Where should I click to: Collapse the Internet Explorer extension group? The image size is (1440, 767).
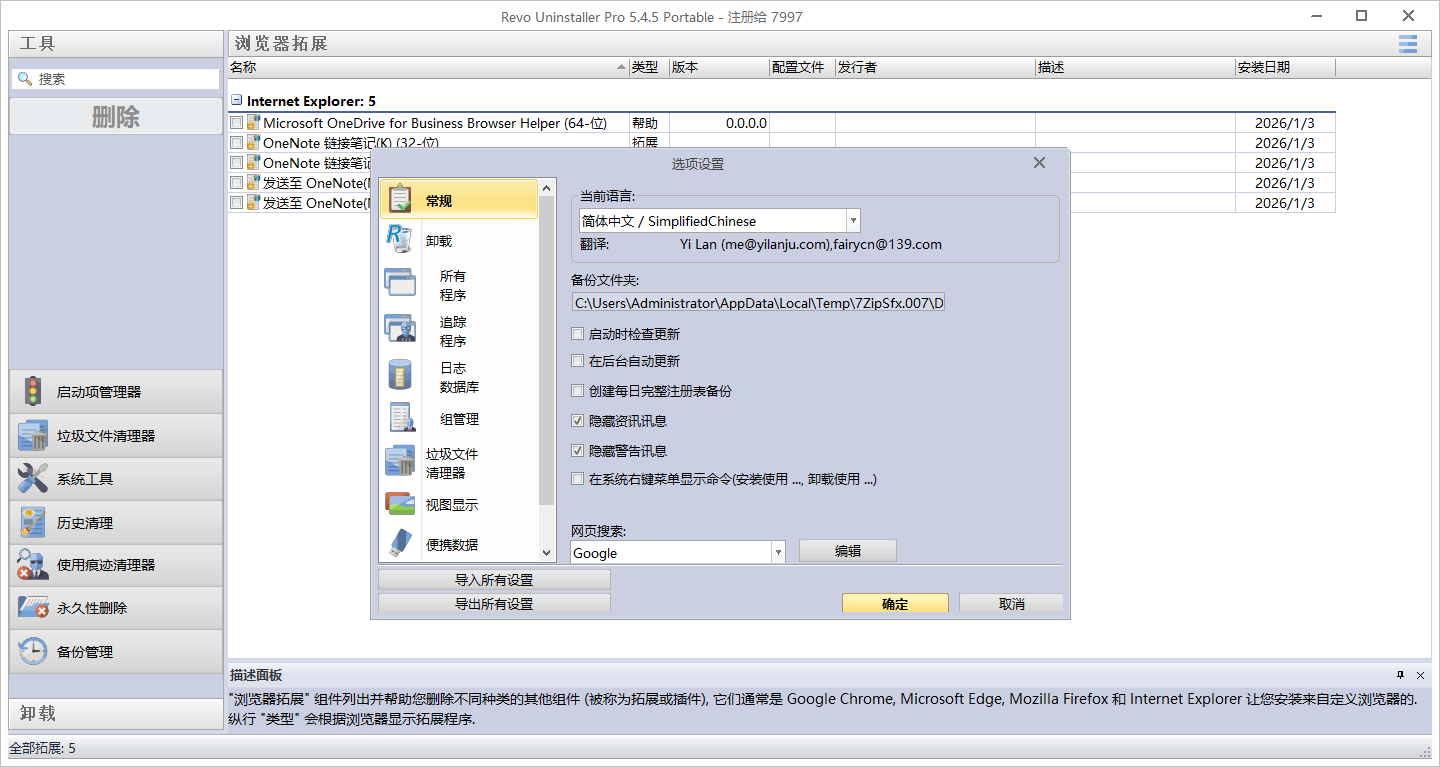coord(236,101)
